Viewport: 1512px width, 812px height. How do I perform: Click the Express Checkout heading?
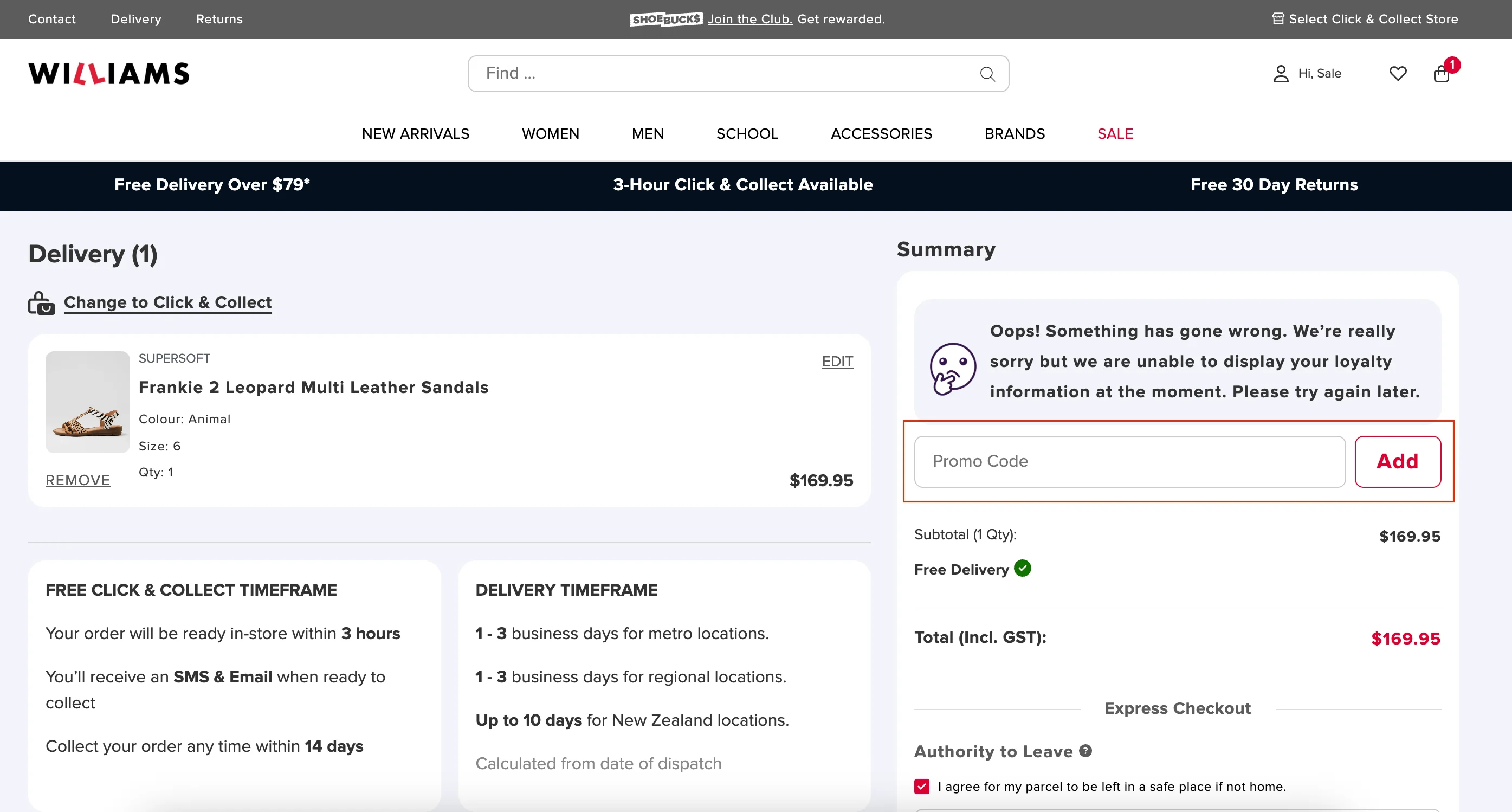click(1178, 708)
